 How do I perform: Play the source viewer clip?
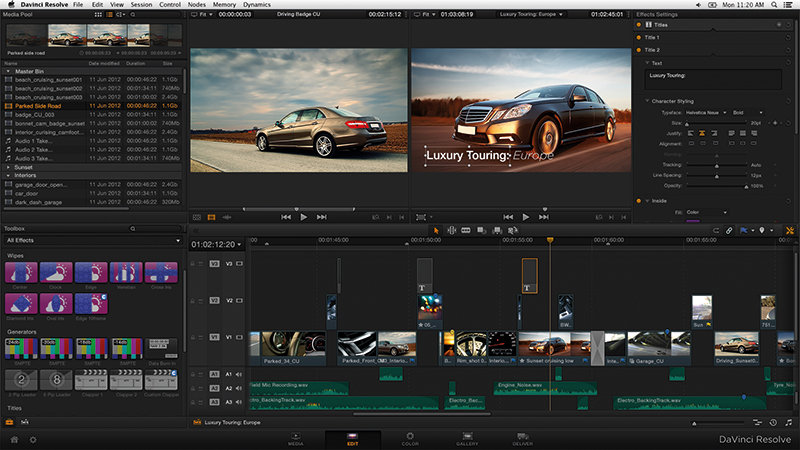click(304, 217)
